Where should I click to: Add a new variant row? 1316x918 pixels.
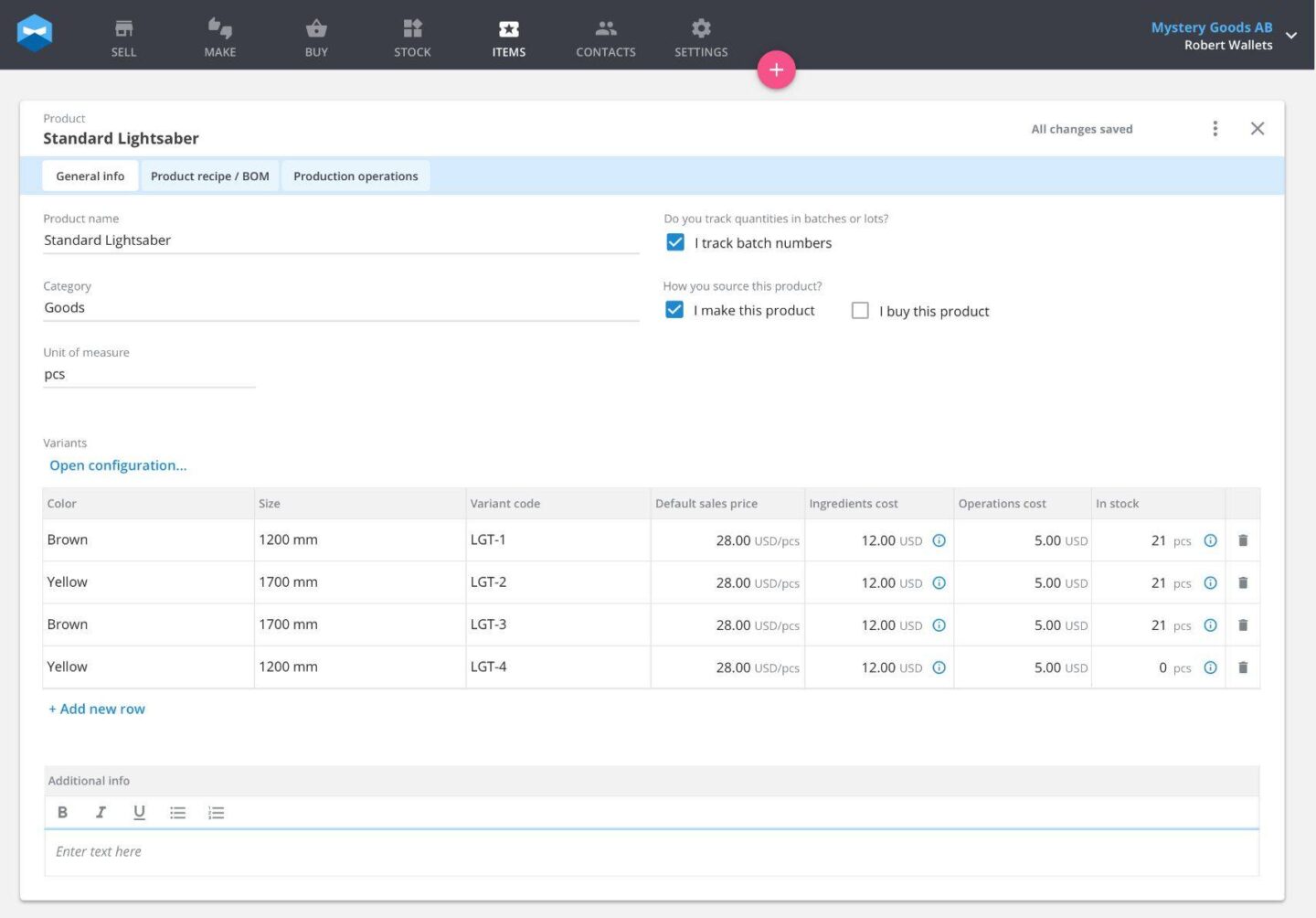pos(96,708)
